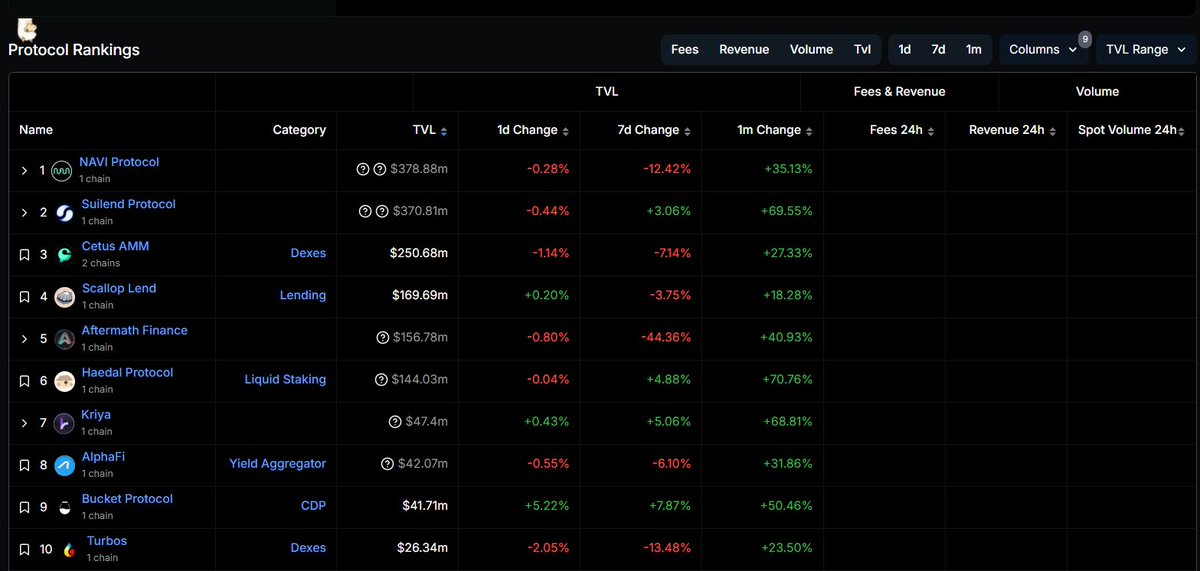Click the first question mark on NAVI TVL
The image size is (1200, 571).
[363, 170]
